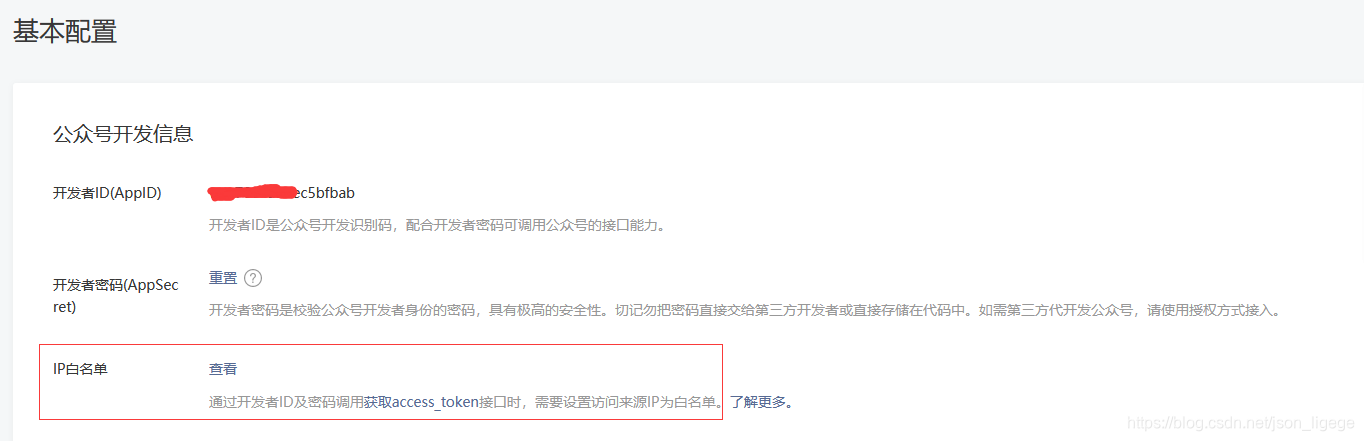Screen dimensions: 1364x441
Task: Reset the AppSecret via the 重置 link
Action: click(223, 278)
